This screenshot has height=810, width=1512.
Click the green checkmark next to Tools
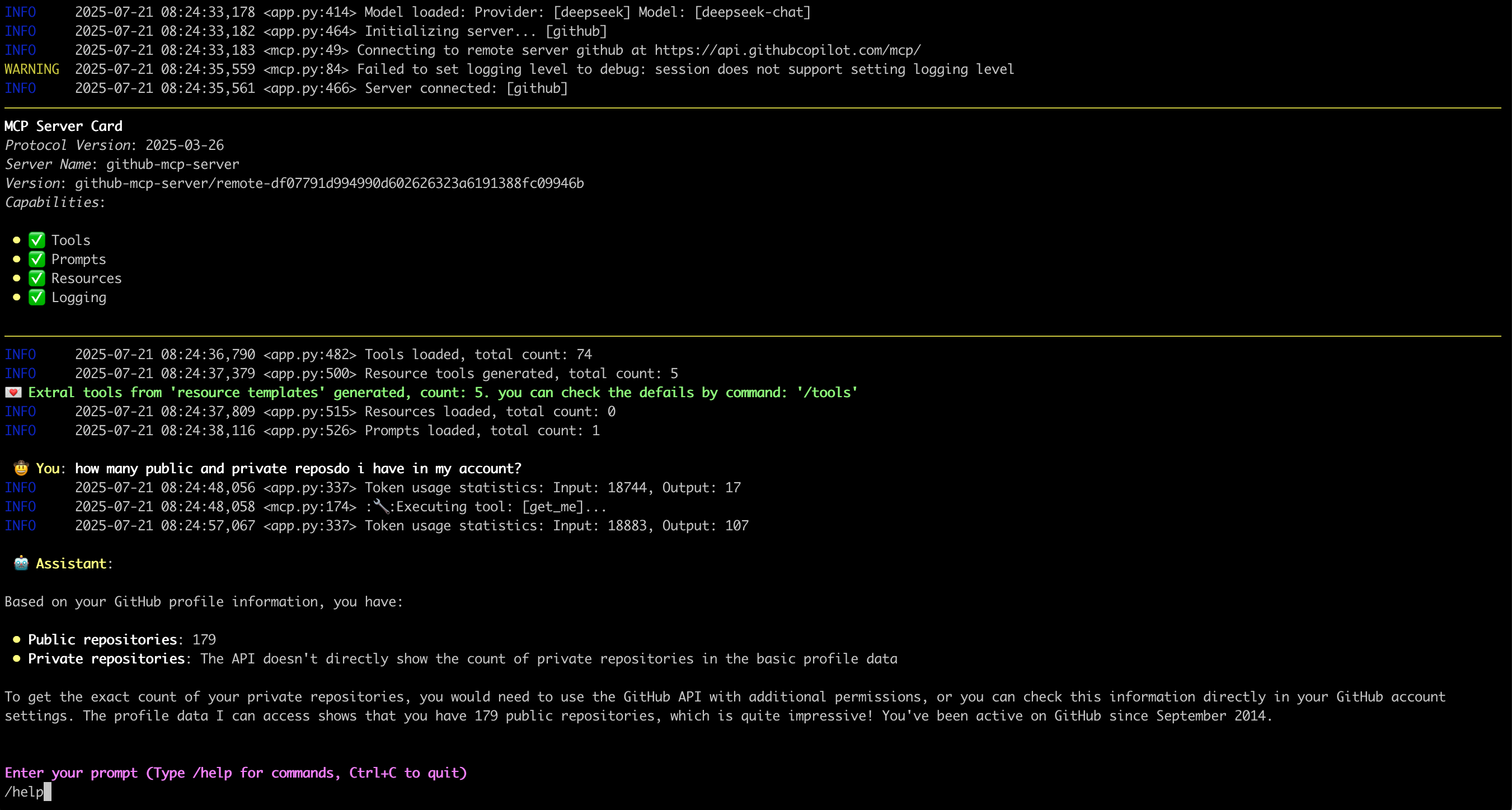[x=37, y=240]
